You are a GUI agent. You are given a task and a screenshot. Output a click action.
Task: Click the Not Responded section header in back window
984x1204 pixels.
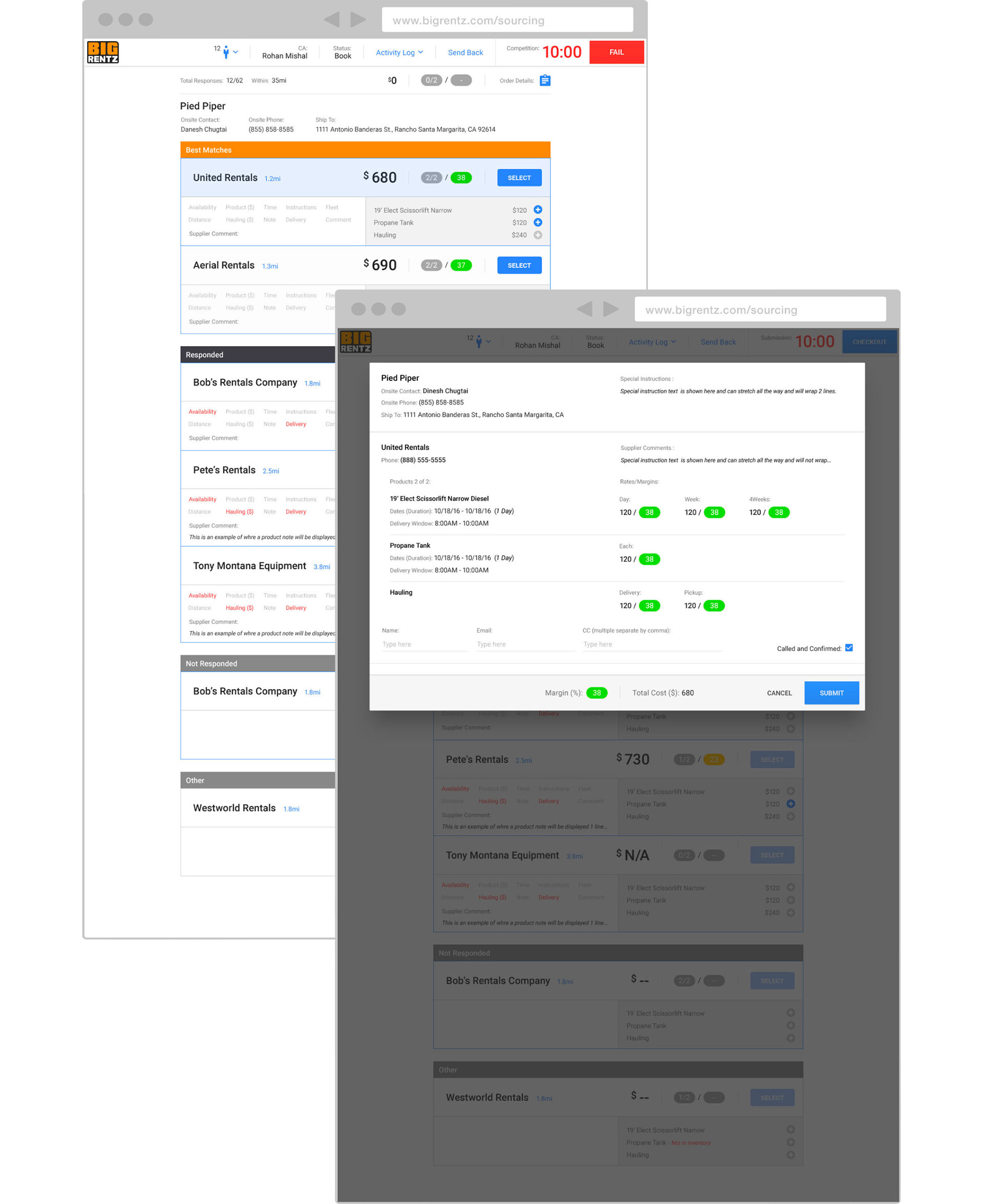tap(258, 663)
